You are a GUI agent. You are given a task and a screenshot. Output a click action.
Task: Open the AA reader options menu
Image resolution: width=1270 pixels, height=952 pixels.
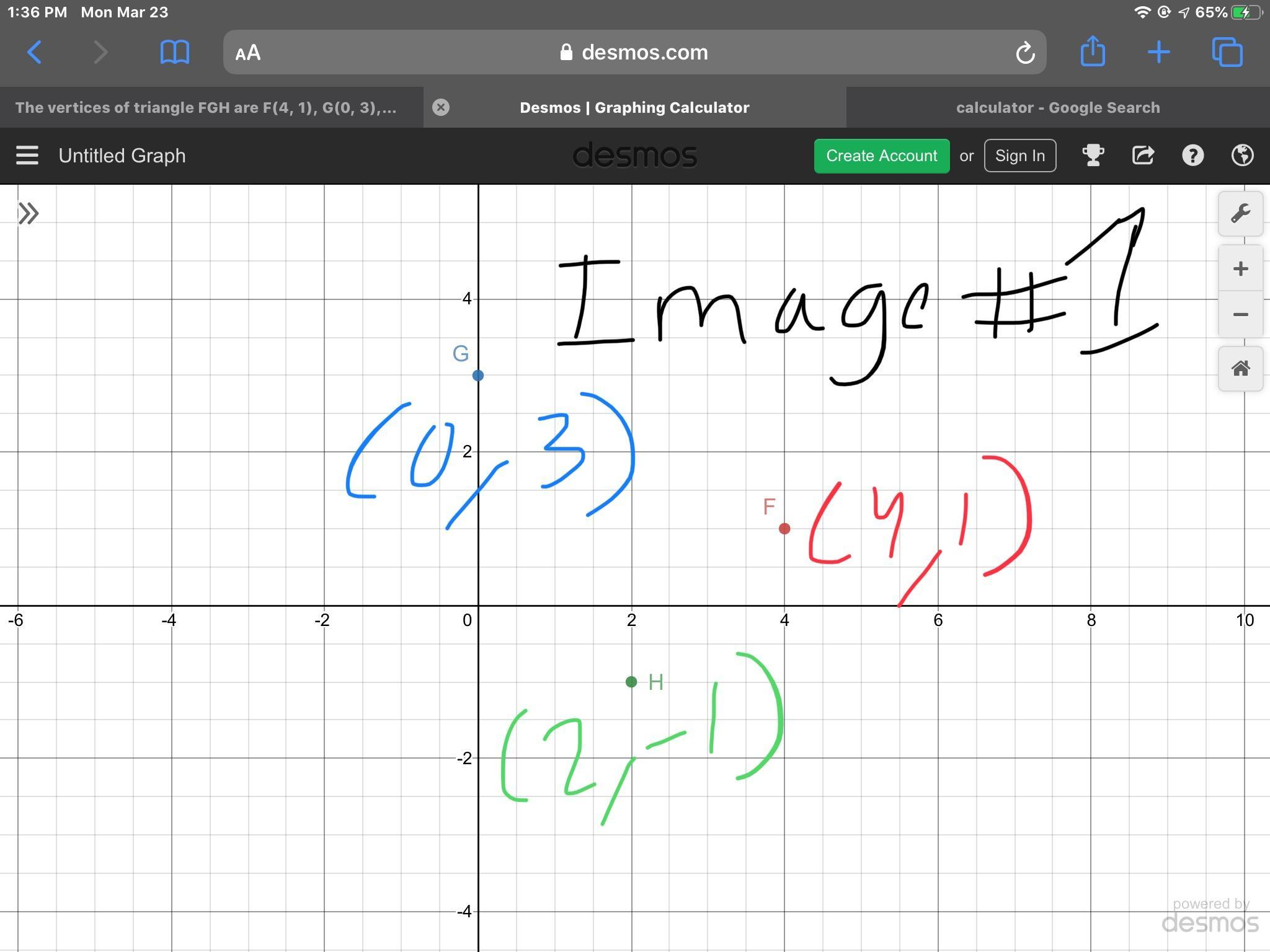click(x=248, y=53)
